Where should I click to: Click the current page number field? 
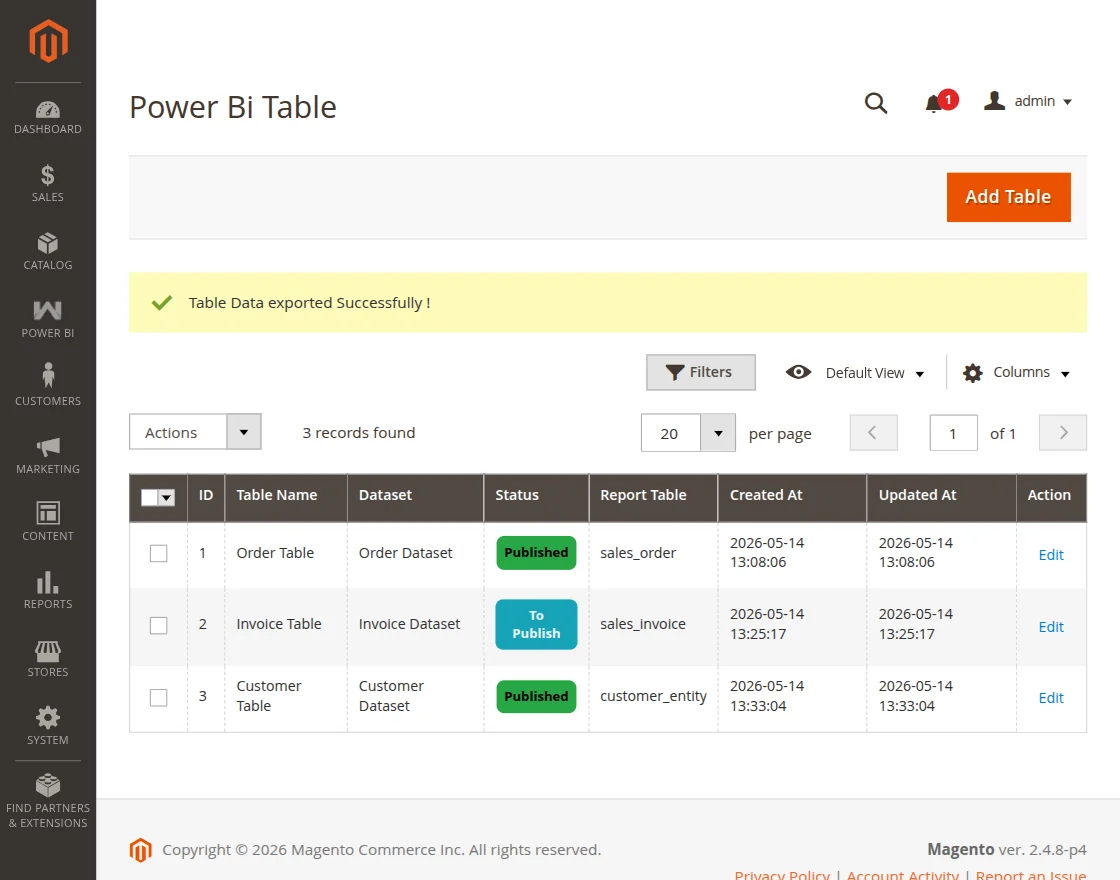[953, 433]
